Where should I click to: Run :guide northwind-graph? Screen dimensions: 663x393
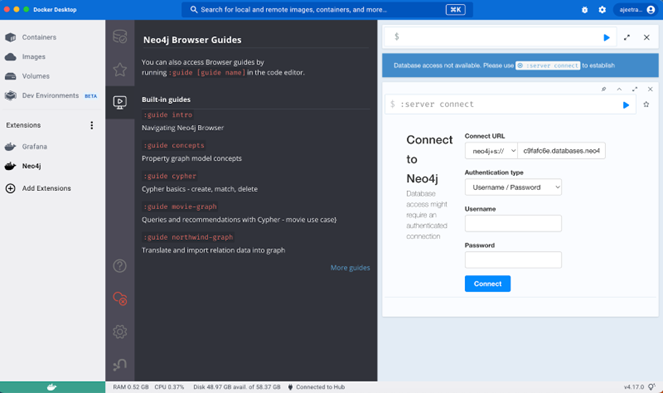[x=188, y=237]
